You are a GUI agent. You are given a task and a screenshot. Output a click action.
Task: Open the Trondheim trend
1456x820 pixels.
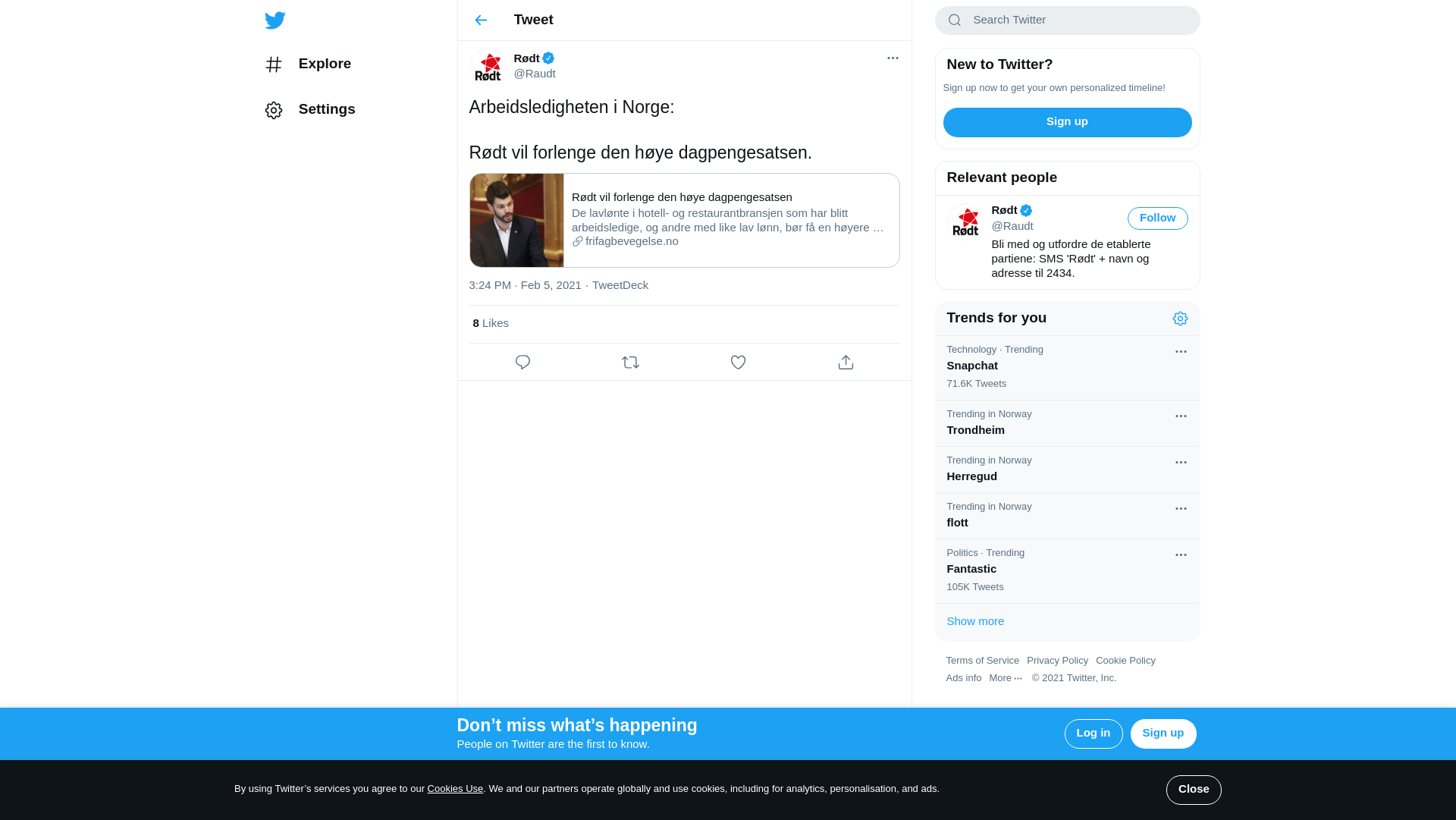tap(1067, 423)
